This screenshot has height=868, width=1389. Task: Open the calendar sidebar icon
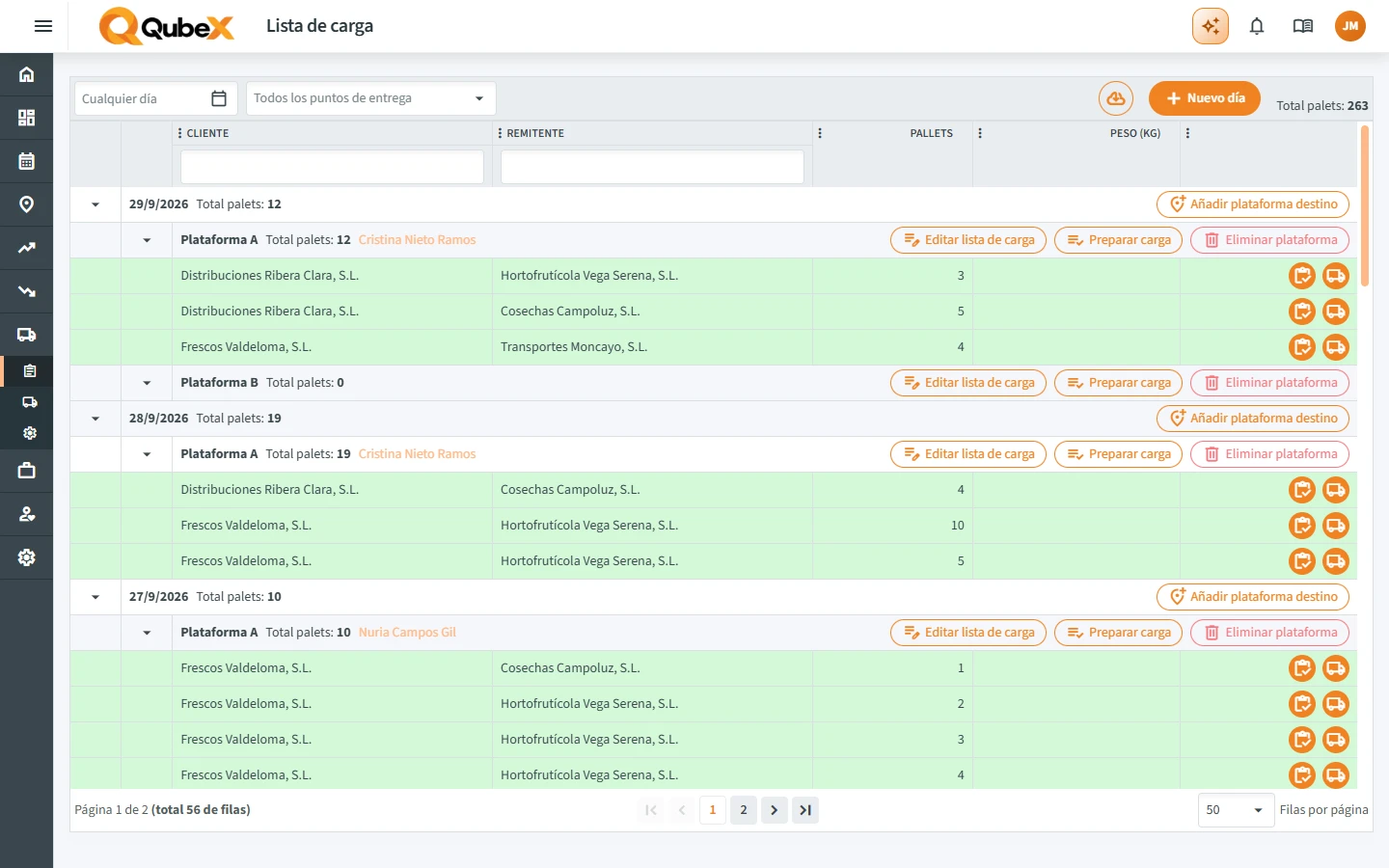tap(26, 161)
